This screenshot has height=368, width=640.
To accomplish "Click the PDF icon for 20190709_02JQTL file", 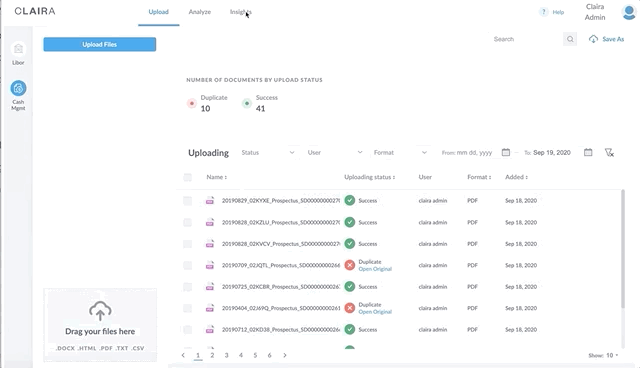I will pos(210,265).
